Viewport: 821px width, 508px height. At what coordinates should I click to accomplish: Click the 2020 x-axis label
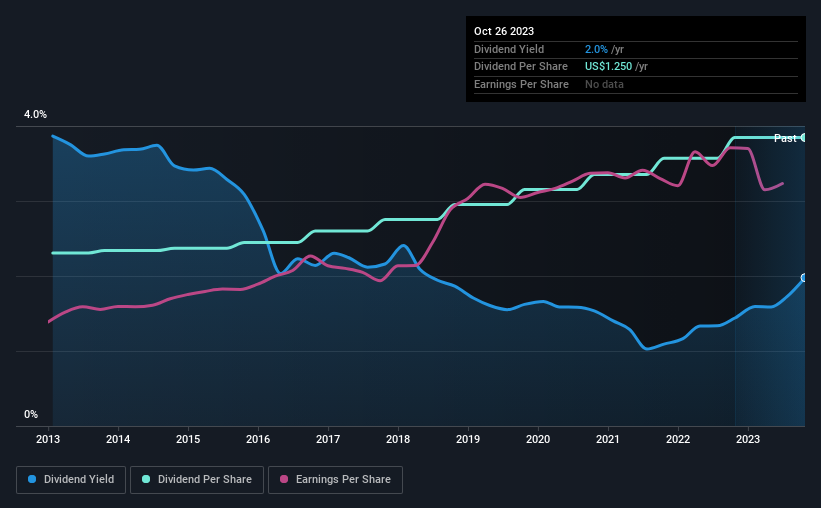tap(538, 439)
